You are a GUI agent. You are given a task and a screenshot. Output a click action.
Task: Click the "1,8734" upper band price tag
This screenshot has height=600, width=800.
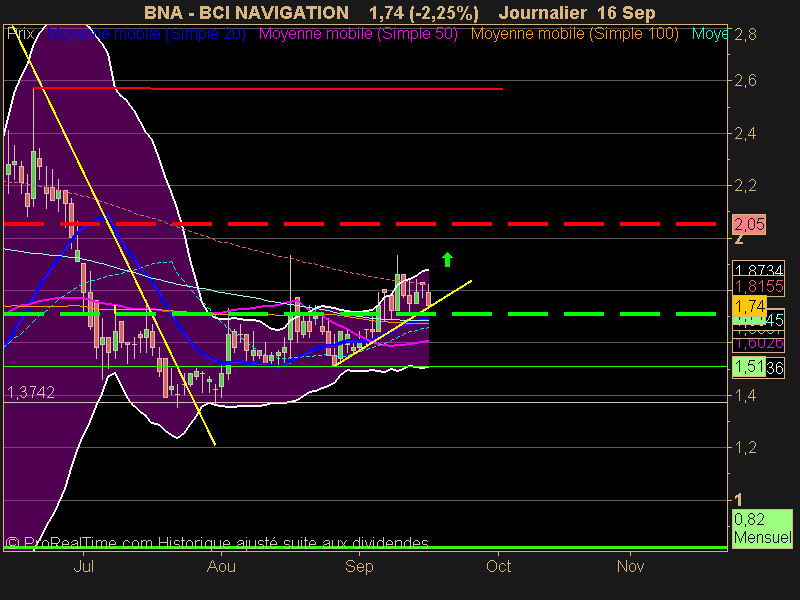coord(758,269)
